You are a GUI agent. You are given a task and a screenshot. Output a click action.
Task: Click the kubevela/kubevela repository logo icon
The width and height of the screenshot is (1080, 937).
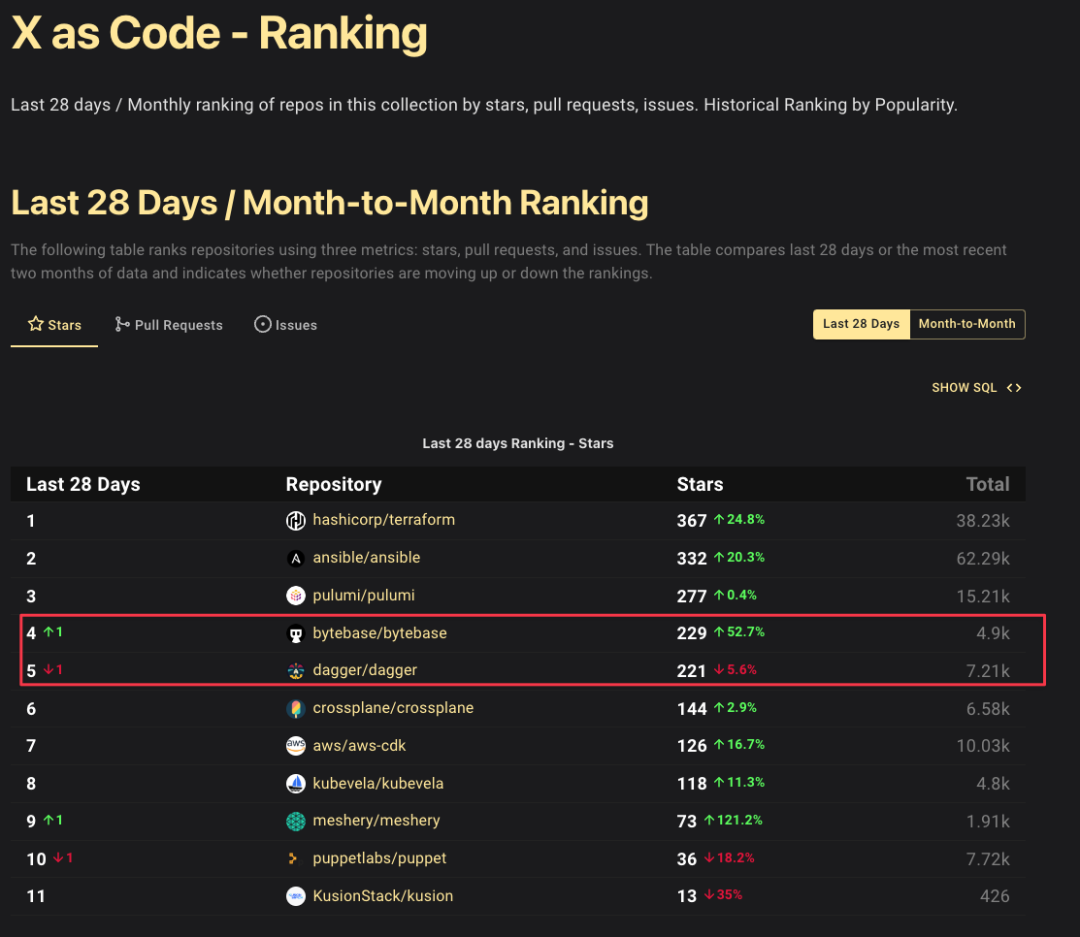[x=295, y=784]
